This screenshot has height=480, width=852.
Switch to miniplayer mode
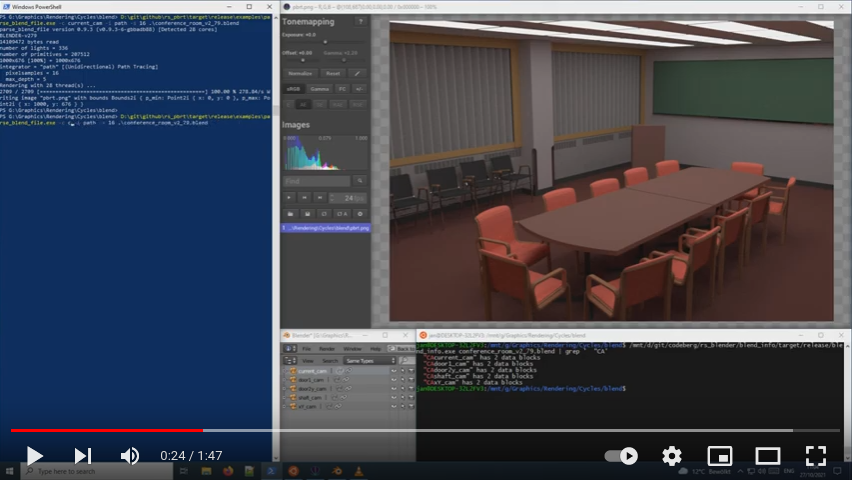719,456
